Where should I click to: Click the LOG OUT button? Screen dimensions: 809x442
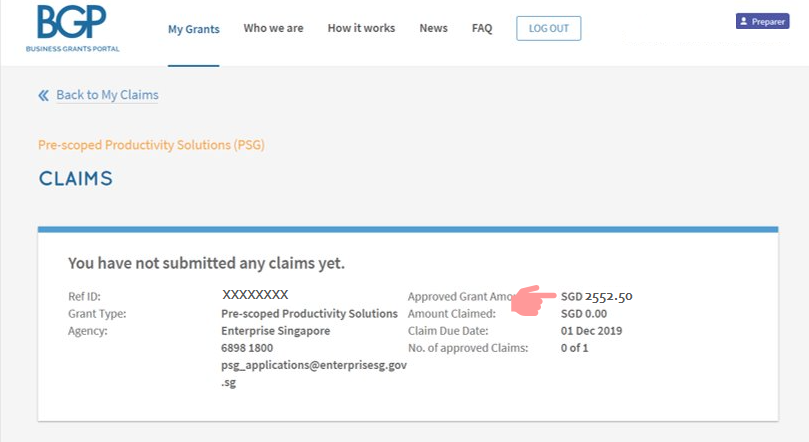(548, 28)
